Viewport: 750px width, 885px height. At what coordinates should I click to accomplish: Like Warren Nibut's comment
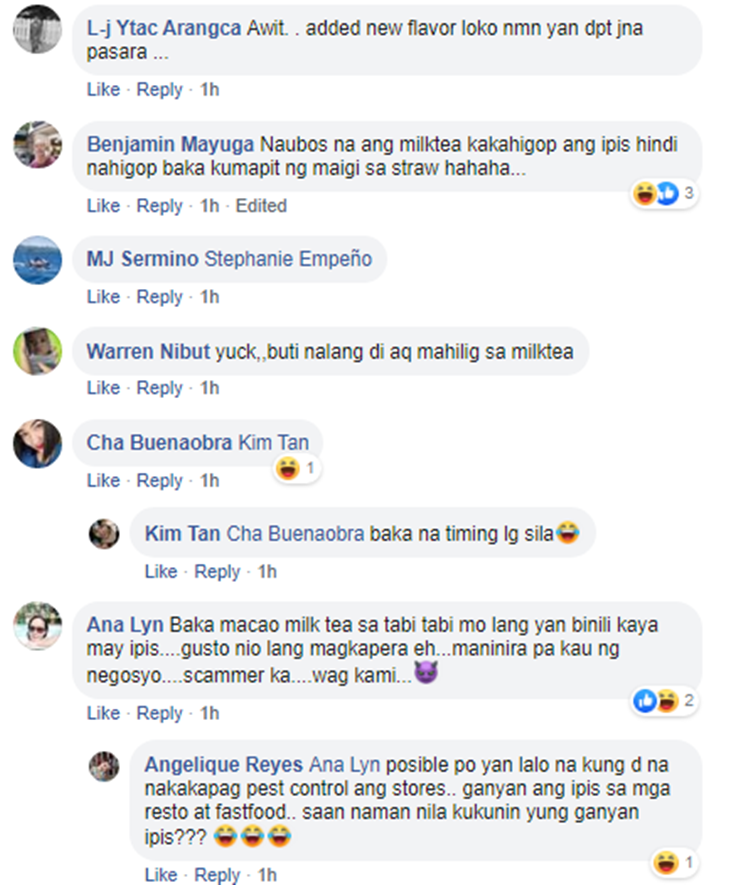pos(103,388)
